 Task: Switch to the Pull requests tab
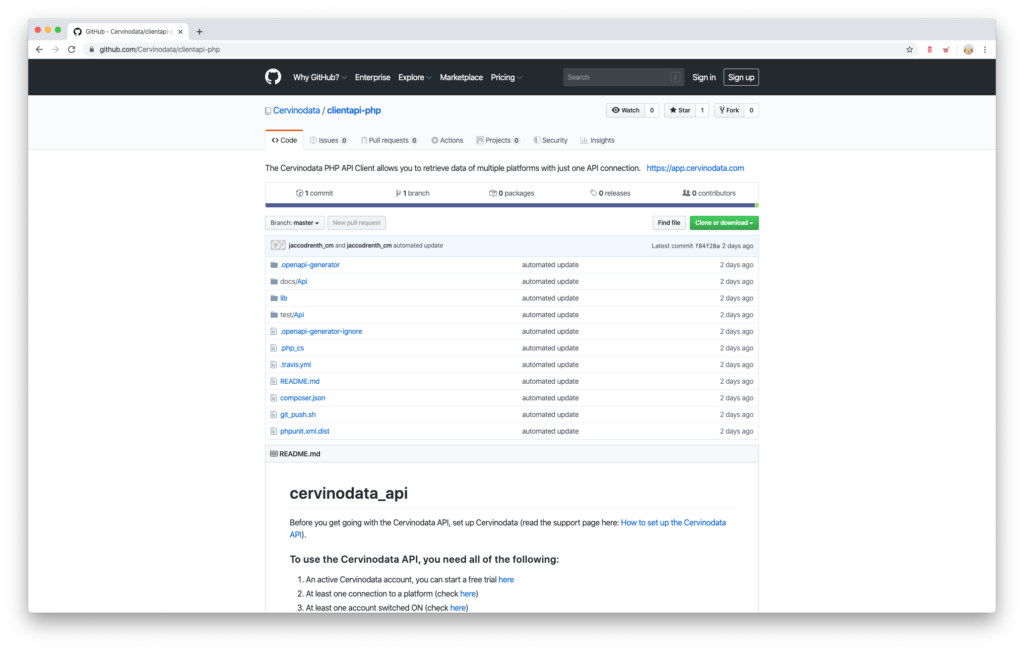[389, 140]
